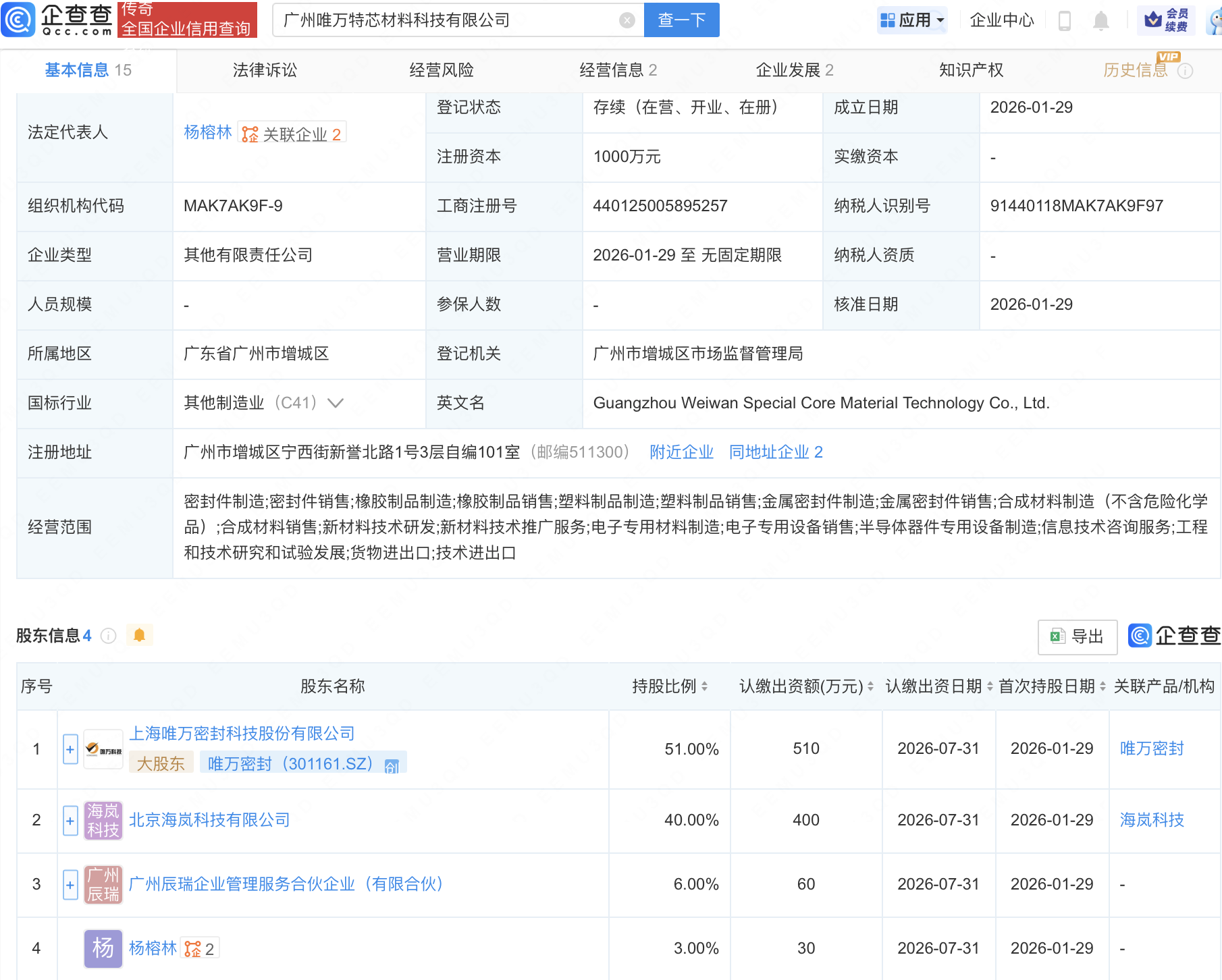Expand the 其他制造业（C41）industry chevron
Image resolution: width=1222 pixels, height=980 pixels.
(x=336, y=403)
